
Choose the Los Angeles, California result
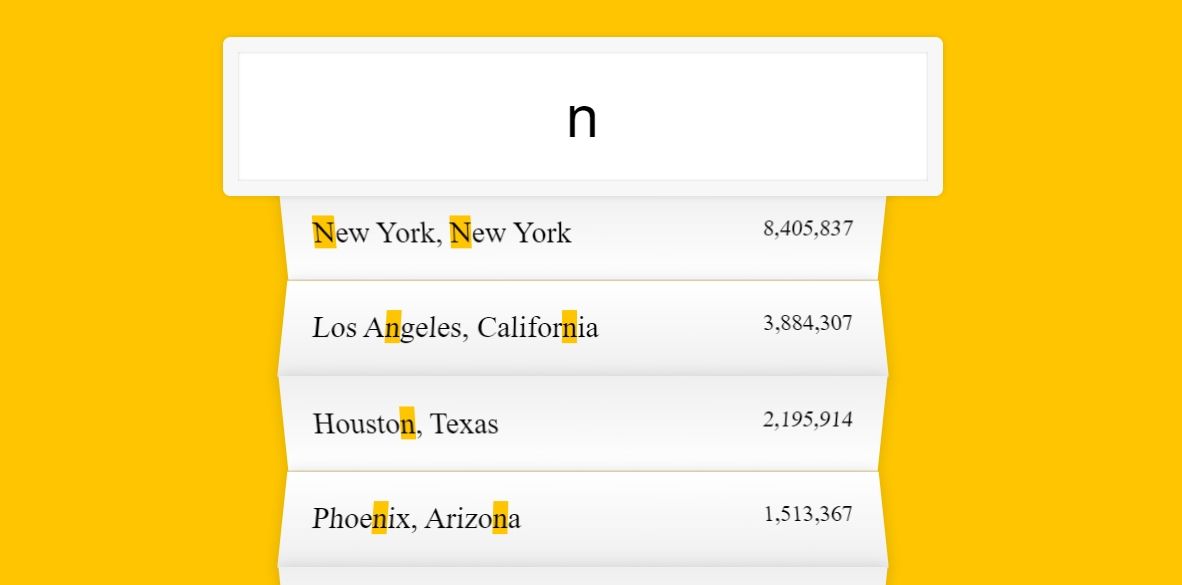pyautogui.click(x=582, y=328)
